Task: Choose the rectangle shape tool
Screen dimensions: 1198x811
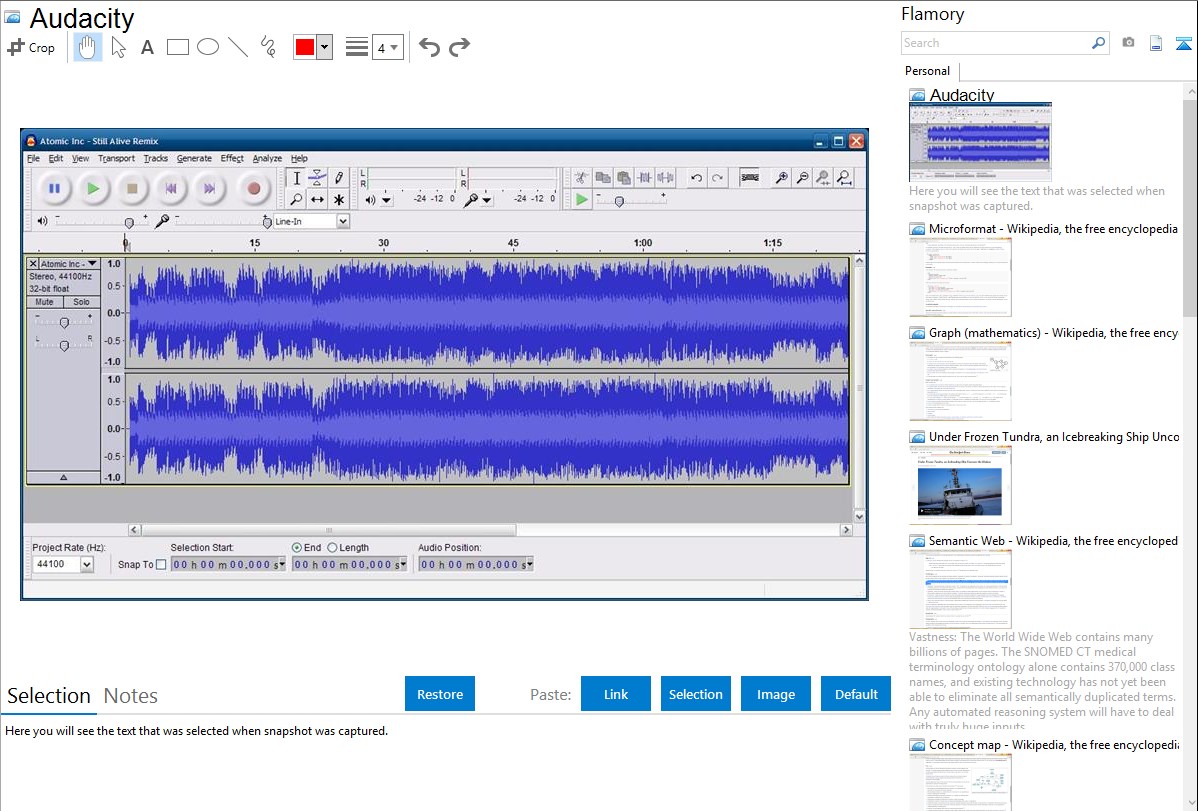Action: tap(177, 47)
